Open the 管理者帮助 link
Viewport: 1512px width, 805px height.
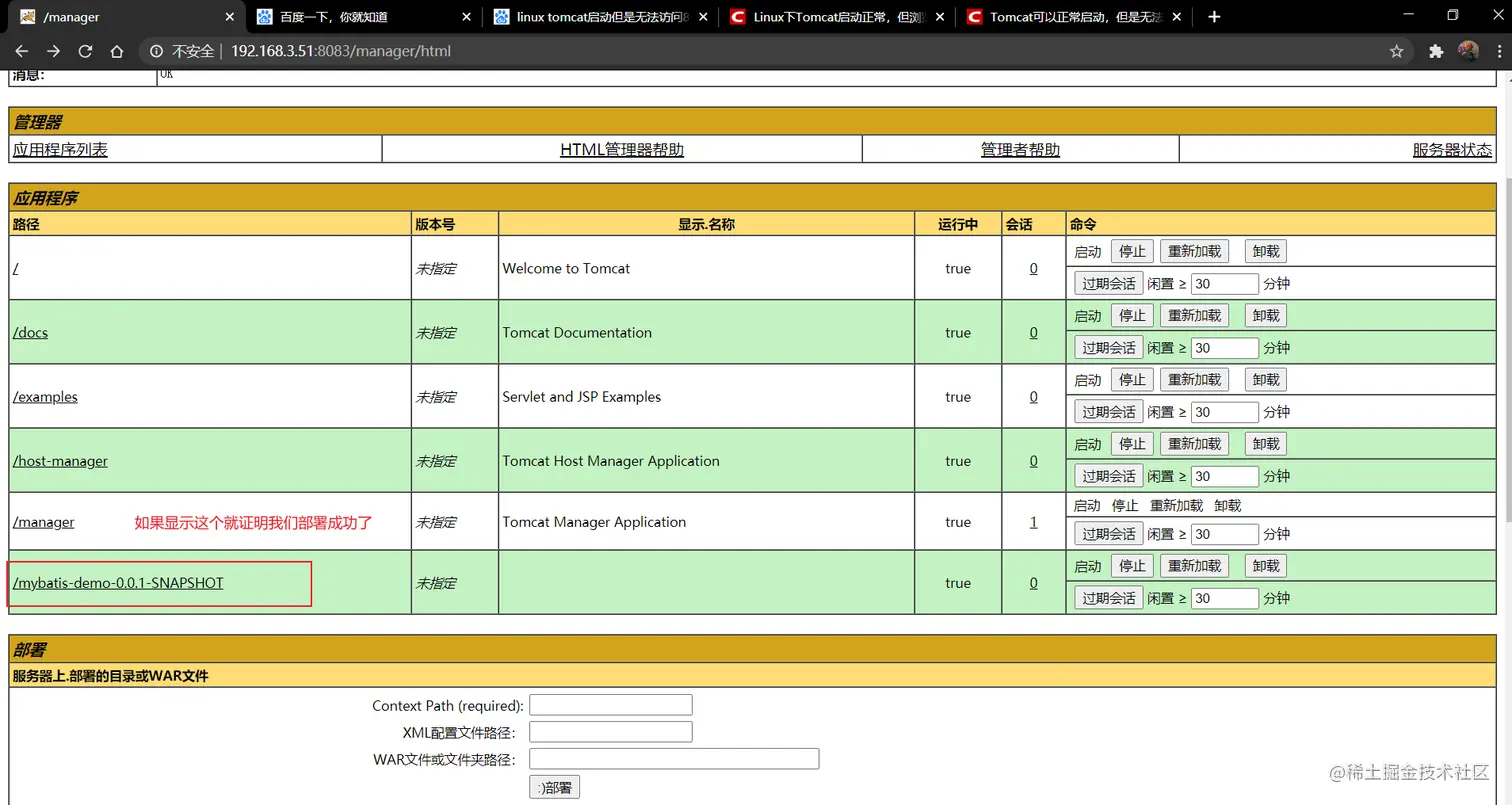pyautogui.click(x=1020, y=150)
